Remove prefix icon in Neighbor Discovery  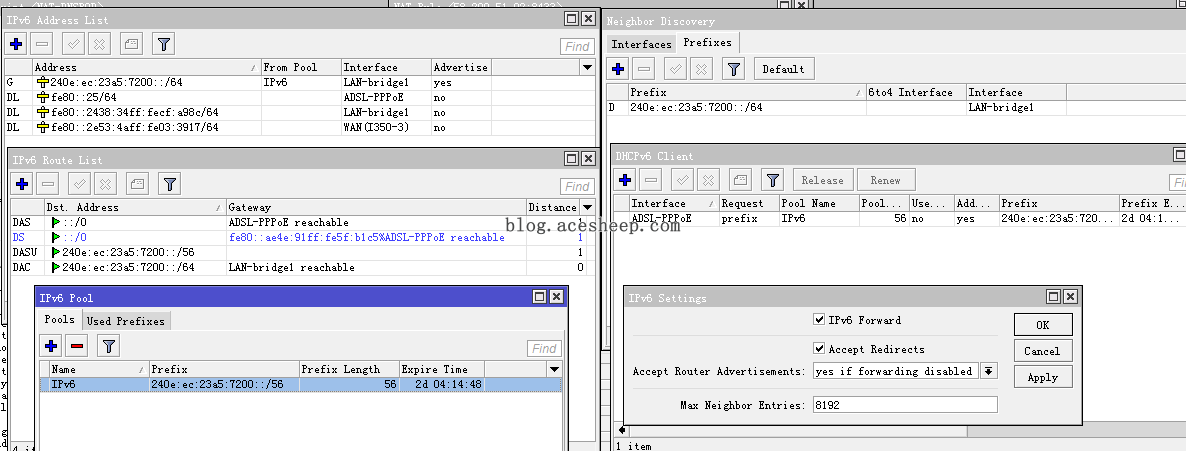click(x=644, y=69)
